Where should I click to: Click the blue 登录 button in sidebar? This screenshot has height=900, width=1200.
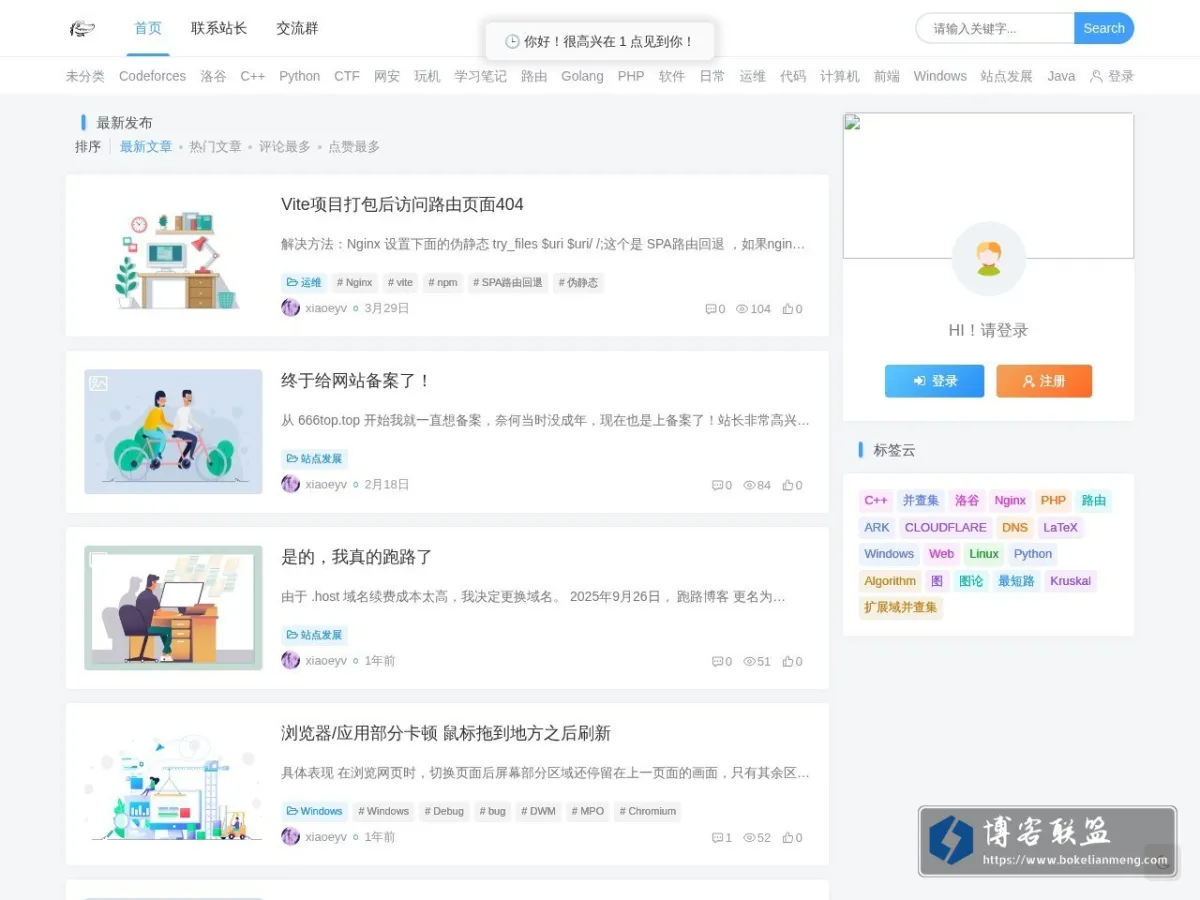(934, 381)
